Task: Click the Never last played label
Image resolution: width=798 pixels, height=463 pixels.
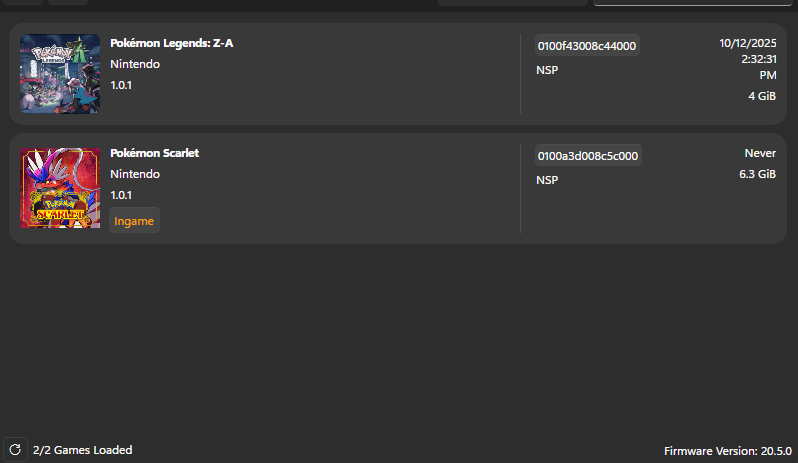Action: tap(760, 153)
